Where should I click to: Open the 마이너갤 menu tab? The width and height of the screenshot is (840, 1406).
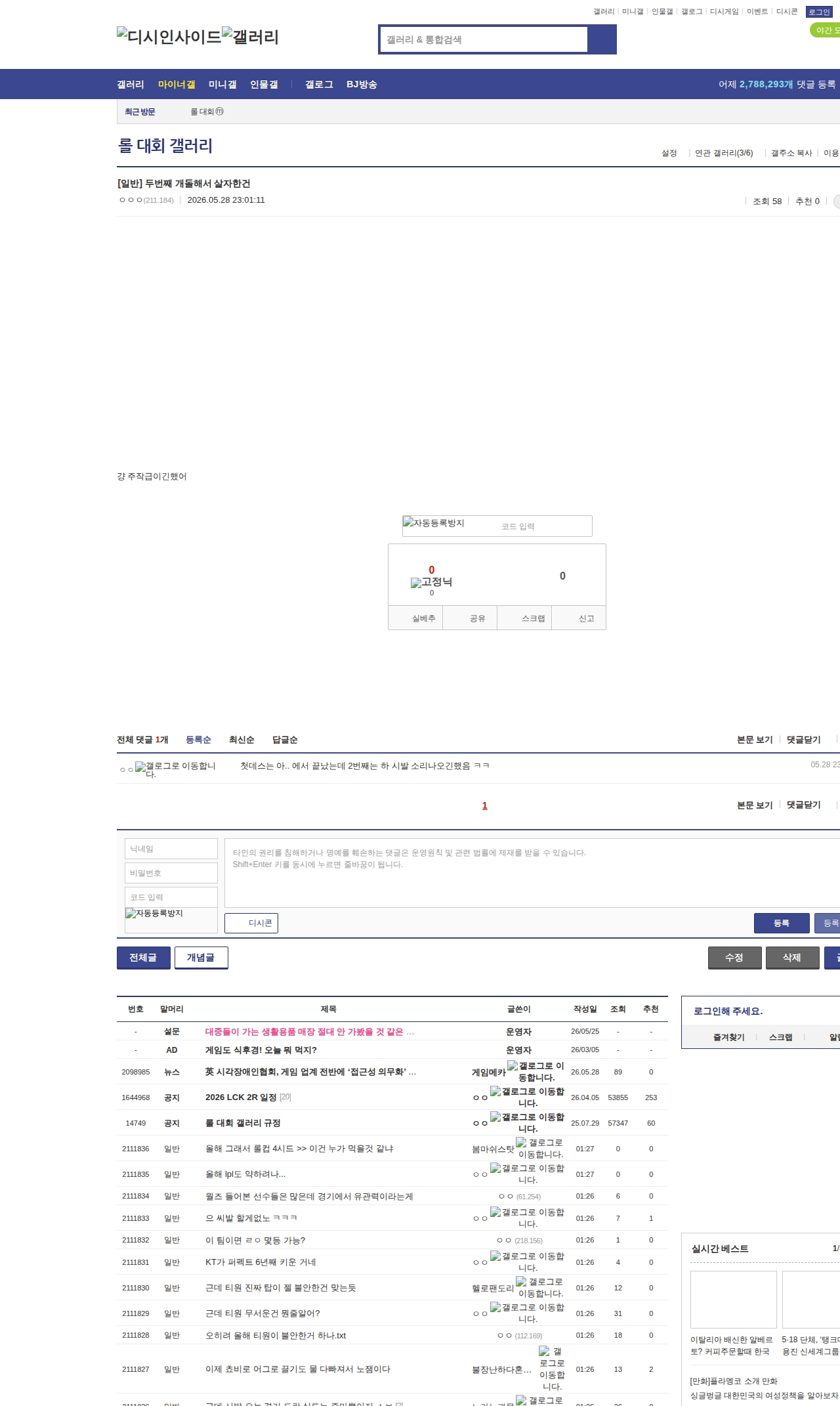(x=177, y=84)
